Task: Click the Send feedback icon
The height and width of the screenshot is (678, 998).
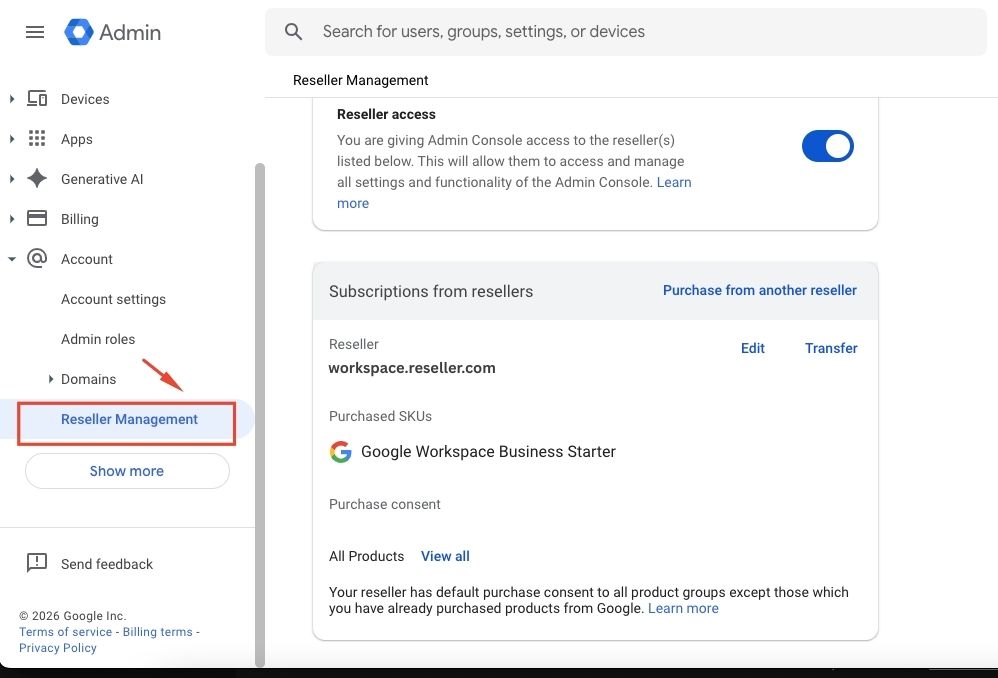Action: click(x=37, y=563)
